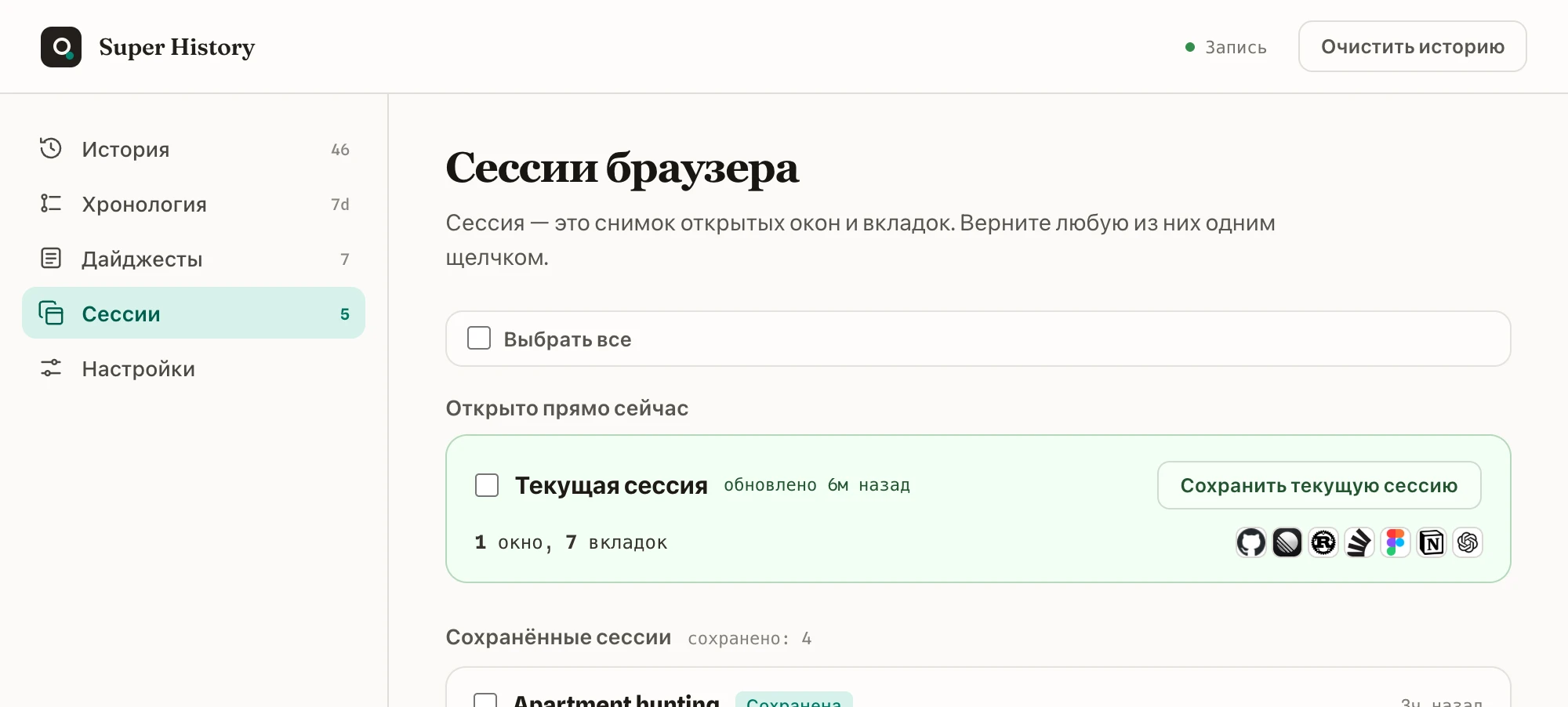Click the Очистить историю button
The width and height of the screenshot is (1568, 707).
coord(1413,46)
